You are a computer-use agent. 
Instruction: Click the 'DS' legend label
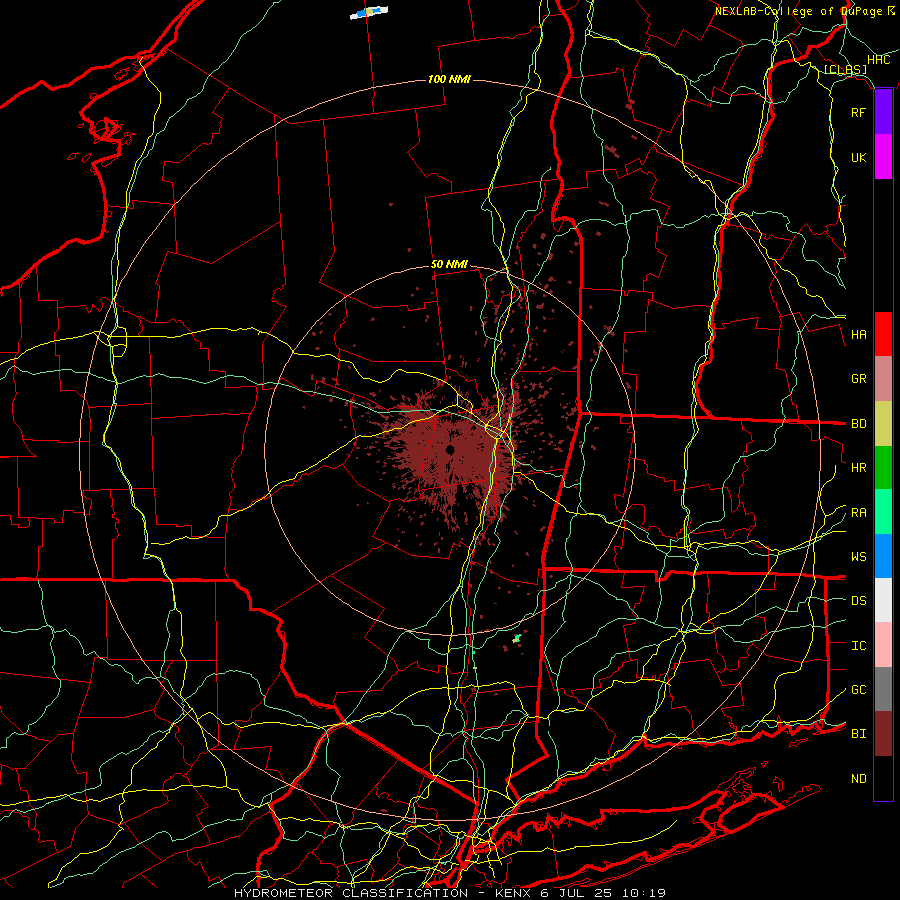click(x=858, y=601)
